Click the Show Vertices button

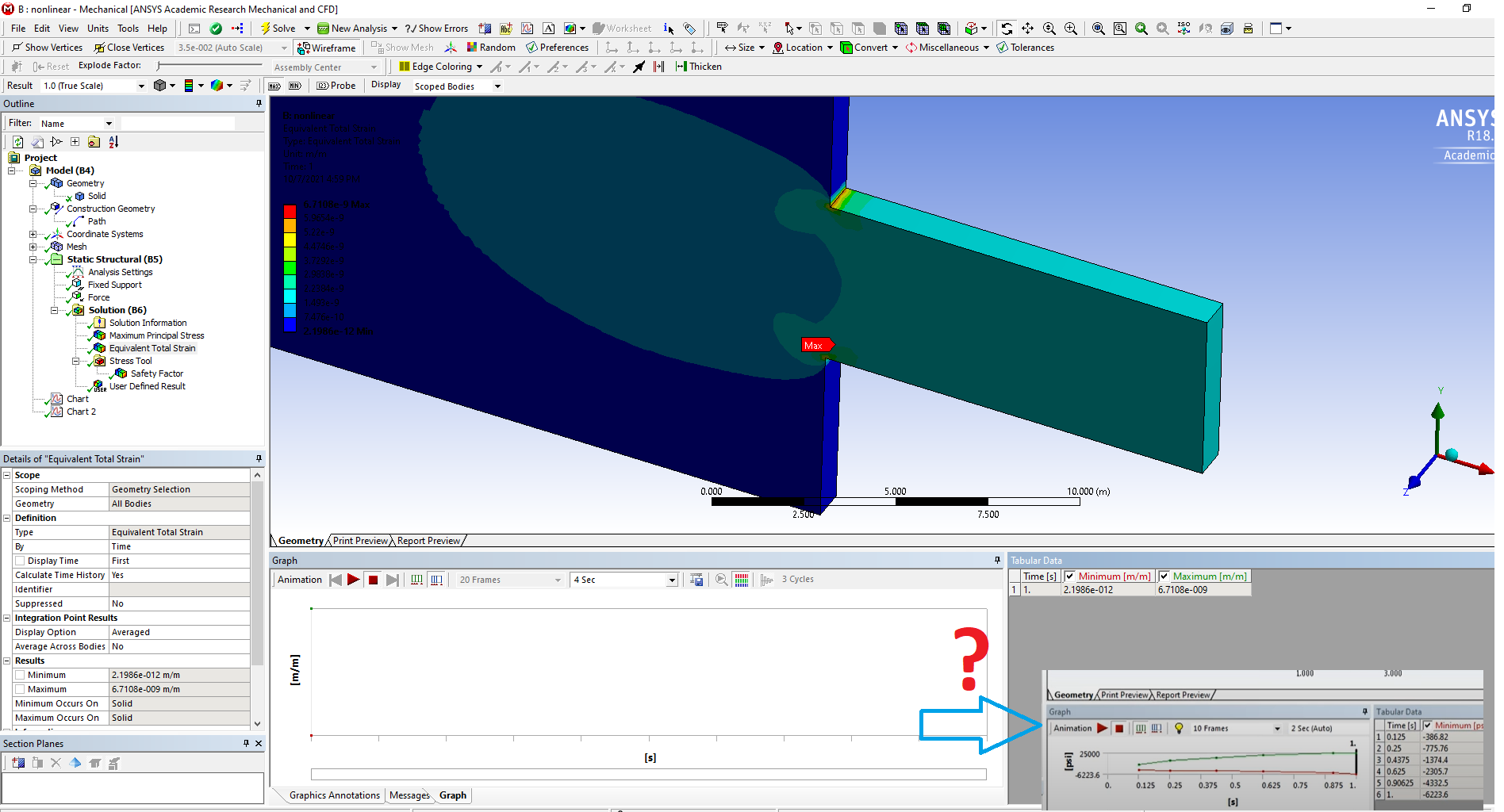(47, 48)
